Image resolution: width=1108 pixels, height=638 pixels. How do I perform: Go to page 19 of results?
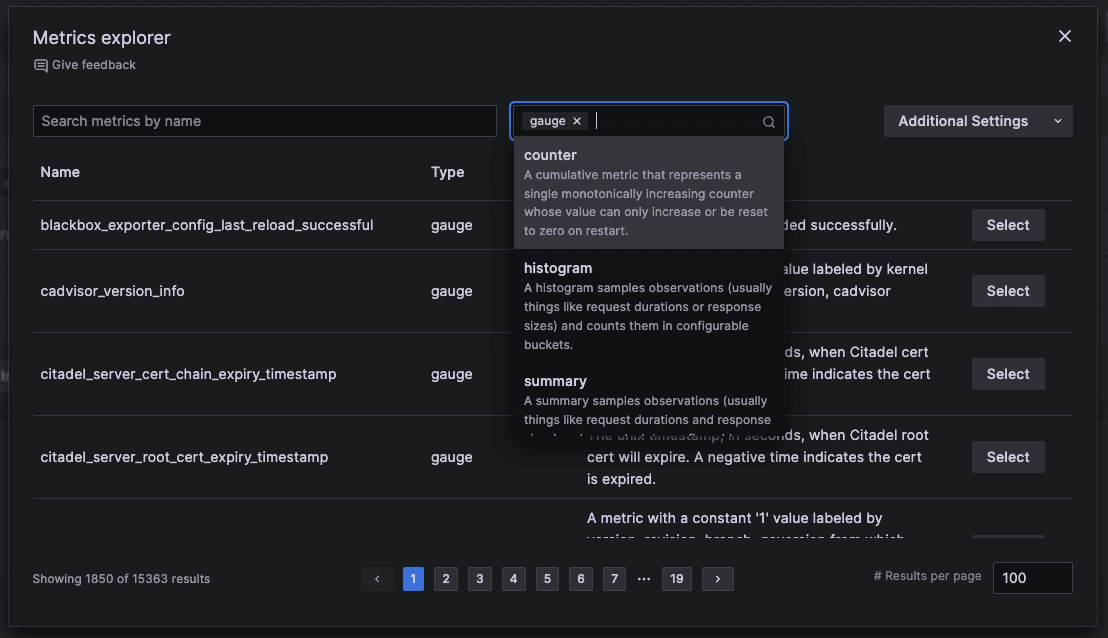point(677,578)
